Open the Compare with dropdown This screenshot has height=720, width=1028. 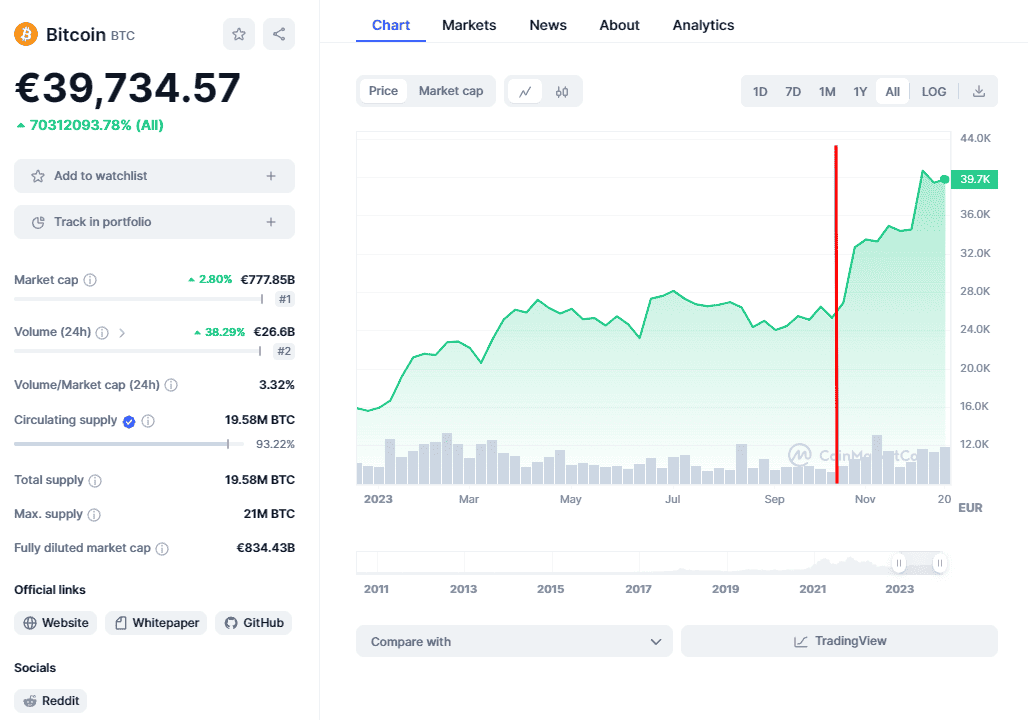point(514,641)
